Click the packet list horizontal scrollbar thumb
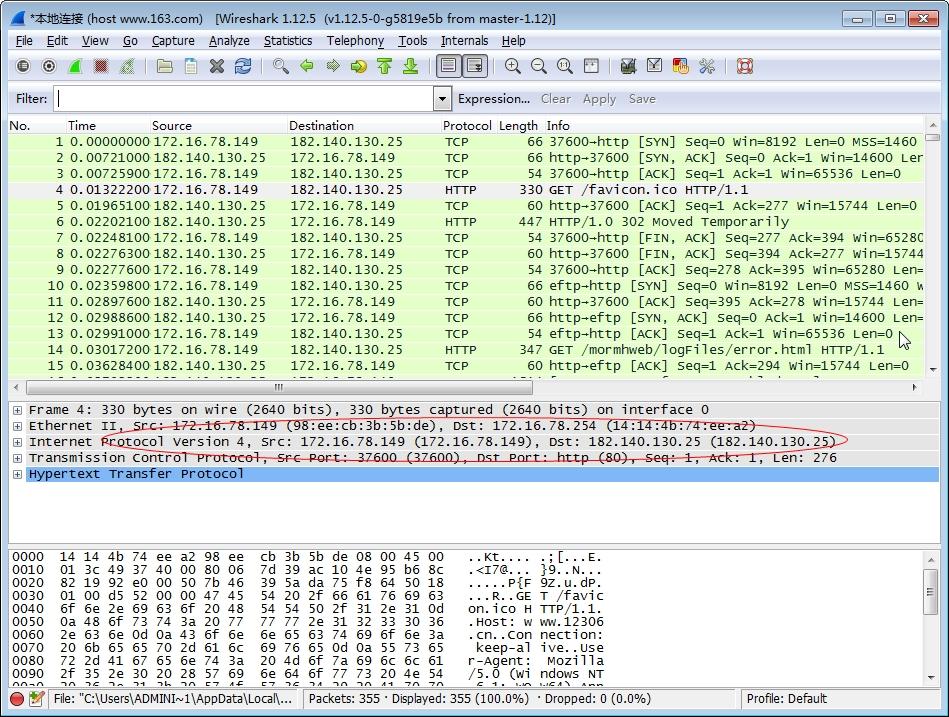Viewport: 949px width, 717px height. (x=279, y=387)
